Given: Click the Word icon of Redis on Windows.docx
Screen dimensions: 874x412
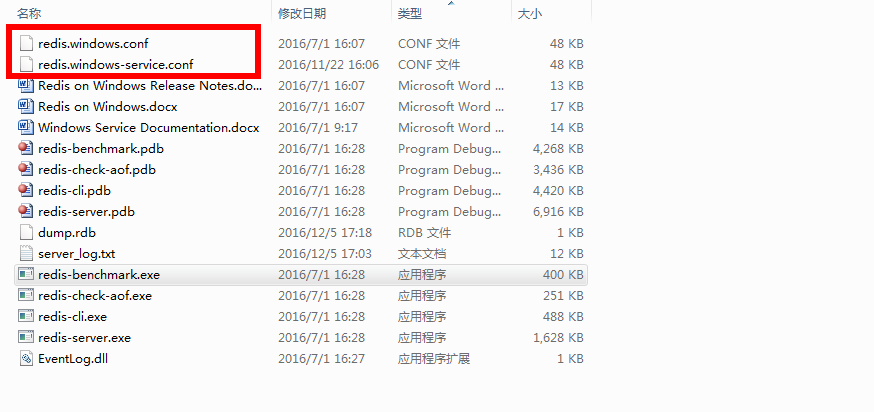Looking at the screenshot, I should [x=26, y=106].
